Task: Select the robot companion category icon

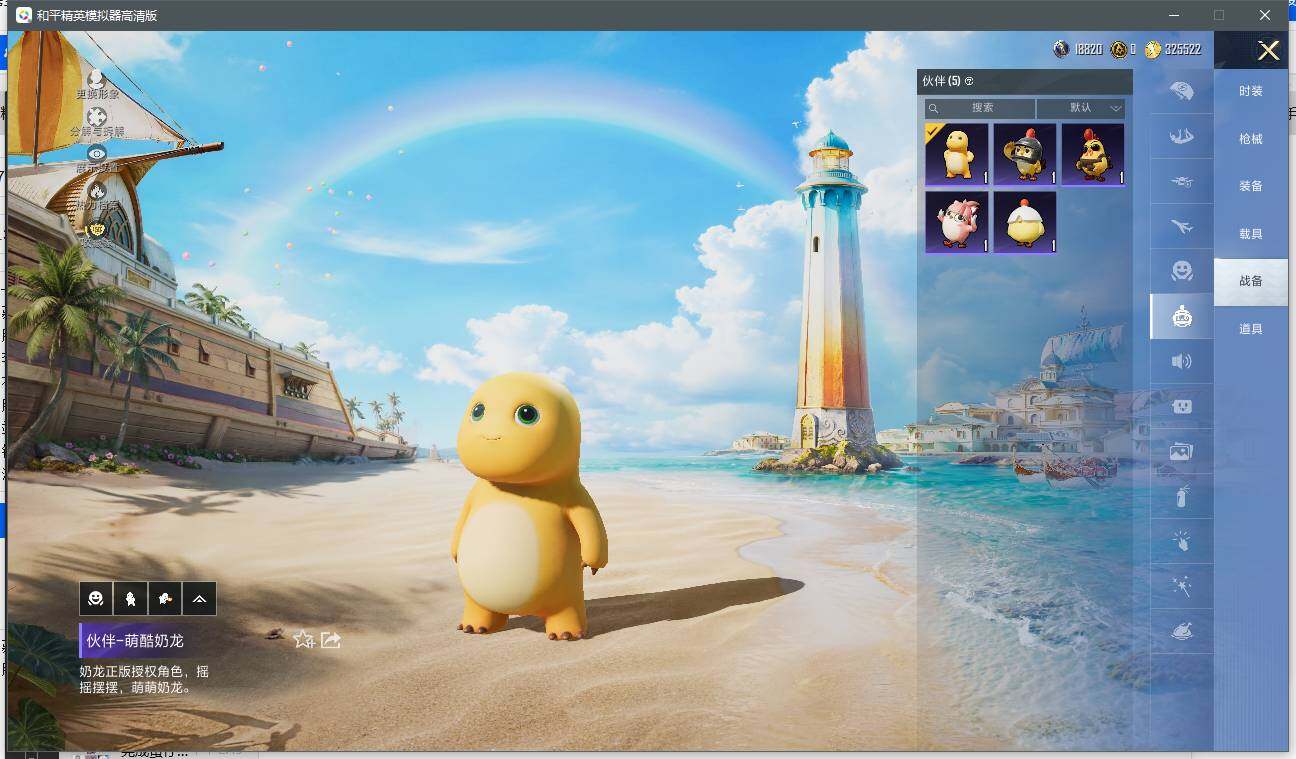Action: (1182, 316)
